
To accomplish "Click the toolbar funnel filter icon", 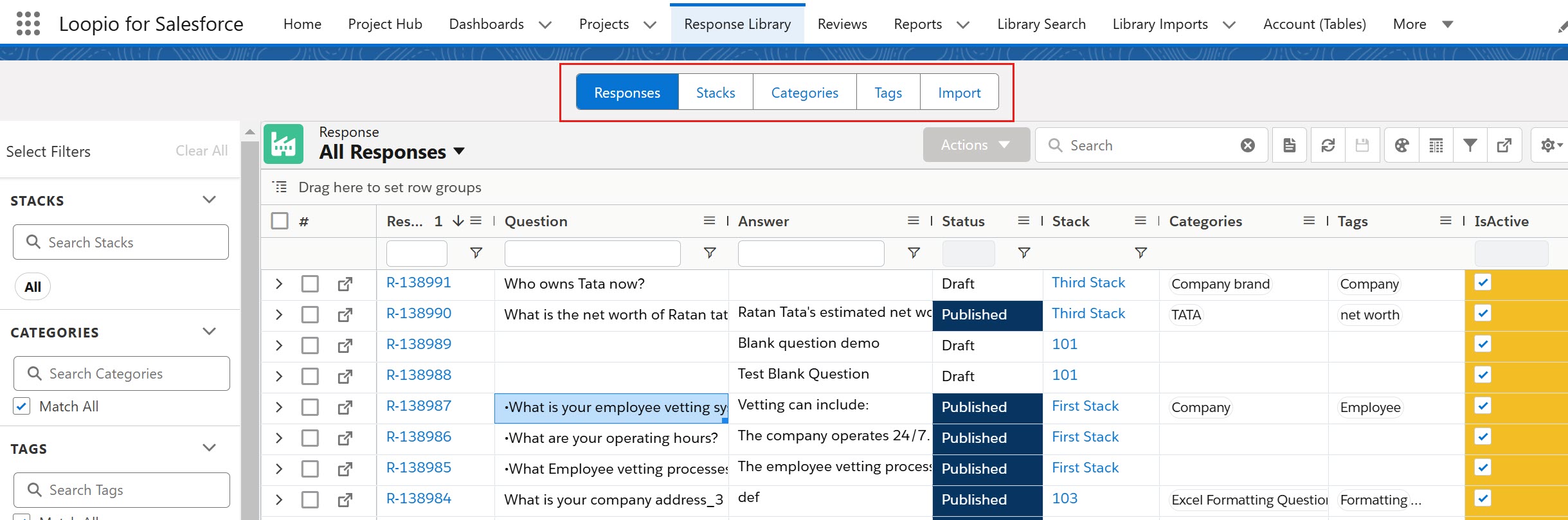I will coord(1470,145).
